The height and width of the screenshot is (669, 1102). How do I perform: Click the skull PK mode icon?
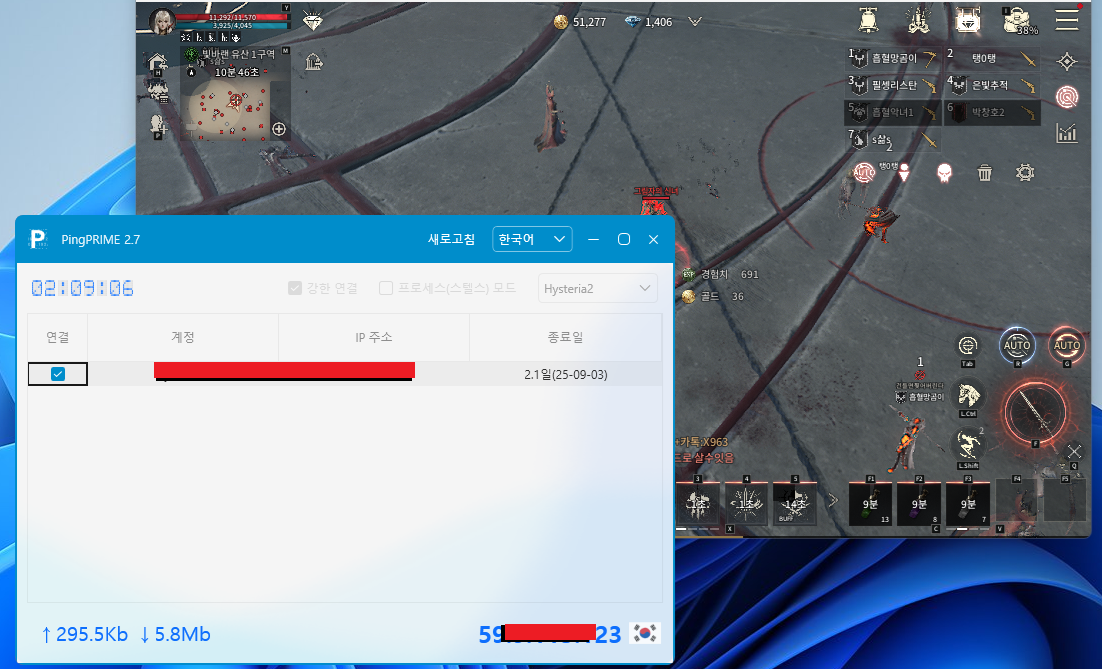pyautogui.click(x=945, y=172)
